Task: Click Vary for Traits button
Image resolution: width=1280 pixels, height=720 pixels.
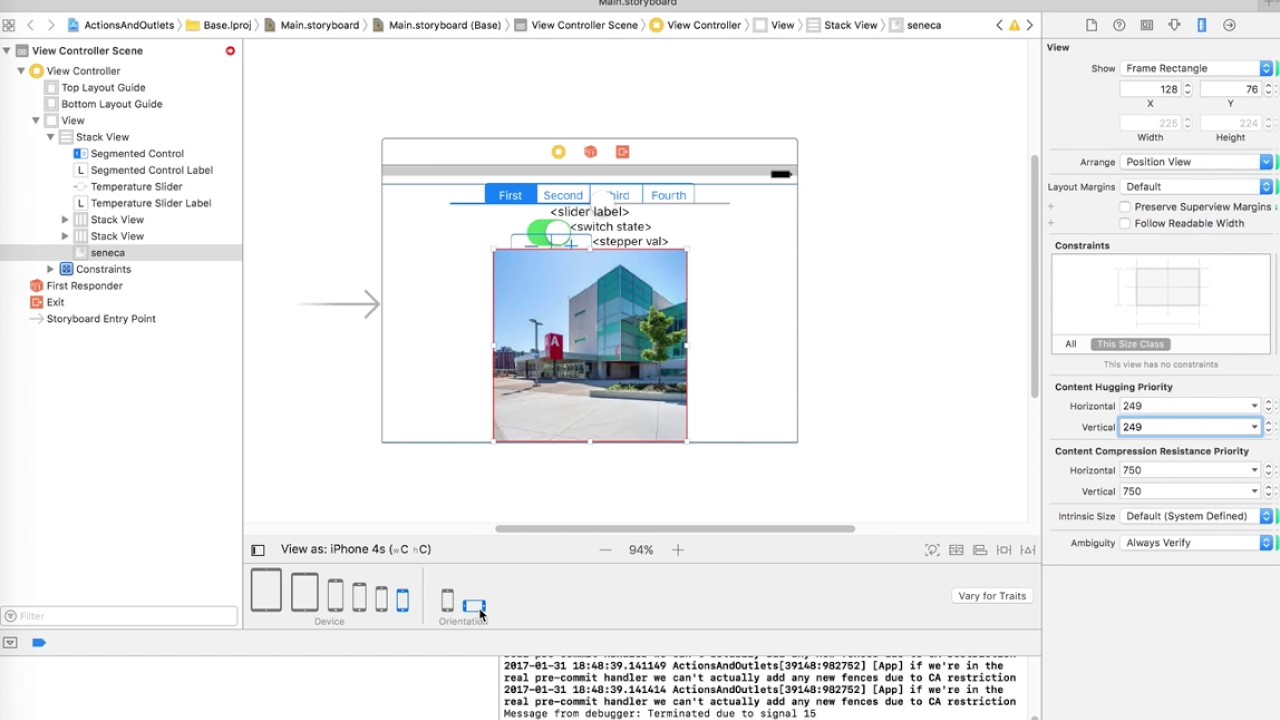Action: [x=992, y=596]
